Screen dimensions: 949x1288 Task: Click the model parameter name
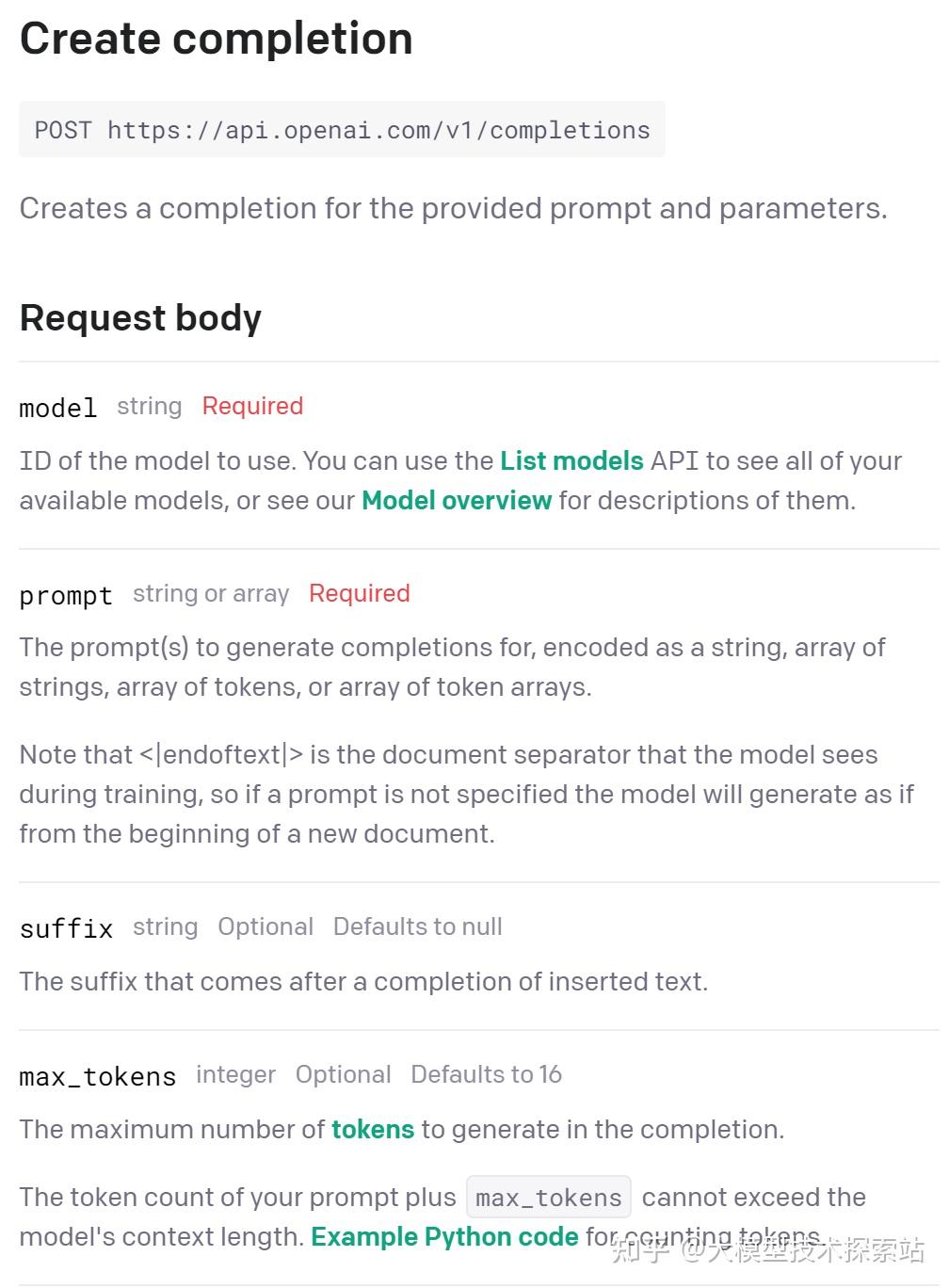[57, 408]
